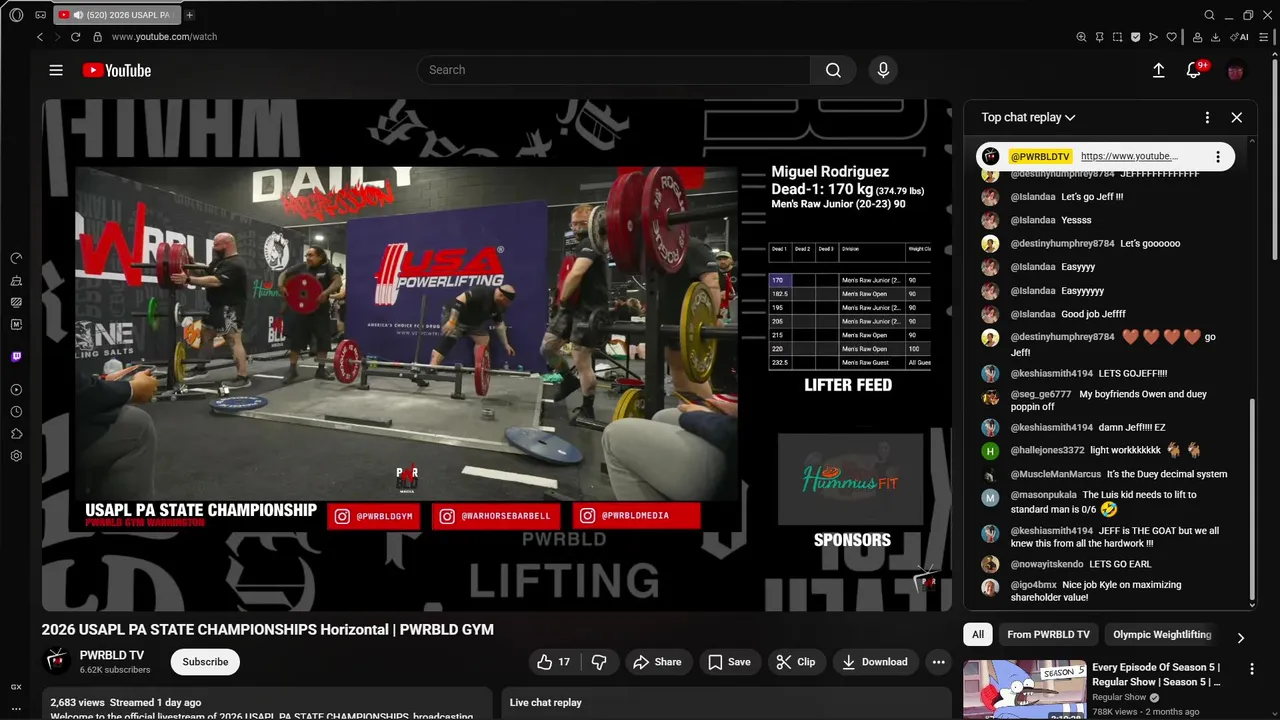Open sidebar player icon
The width and height of the screenshot is (1280, 720).
pyautogui.click(x=16, y=389)
